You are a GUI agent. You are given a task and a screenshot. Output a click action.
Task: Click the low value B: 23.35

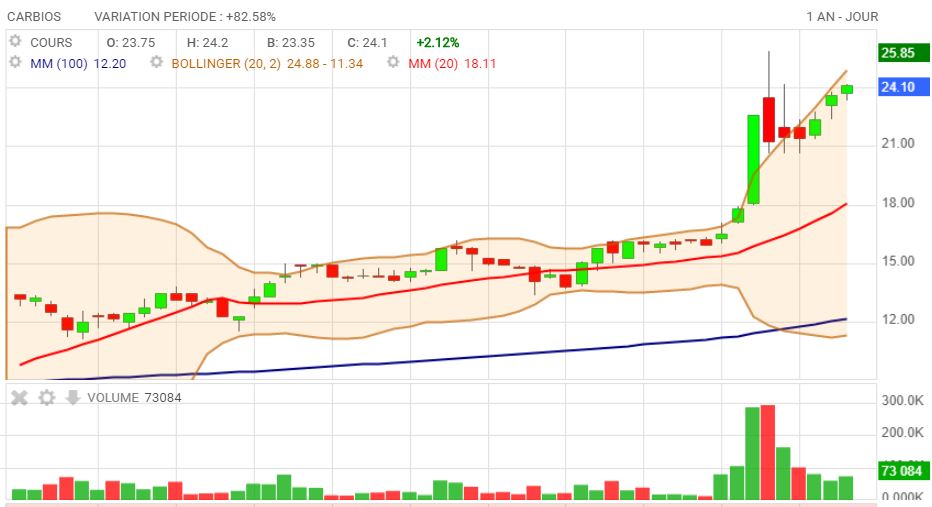pyautogui.click(x=291, y=43)
